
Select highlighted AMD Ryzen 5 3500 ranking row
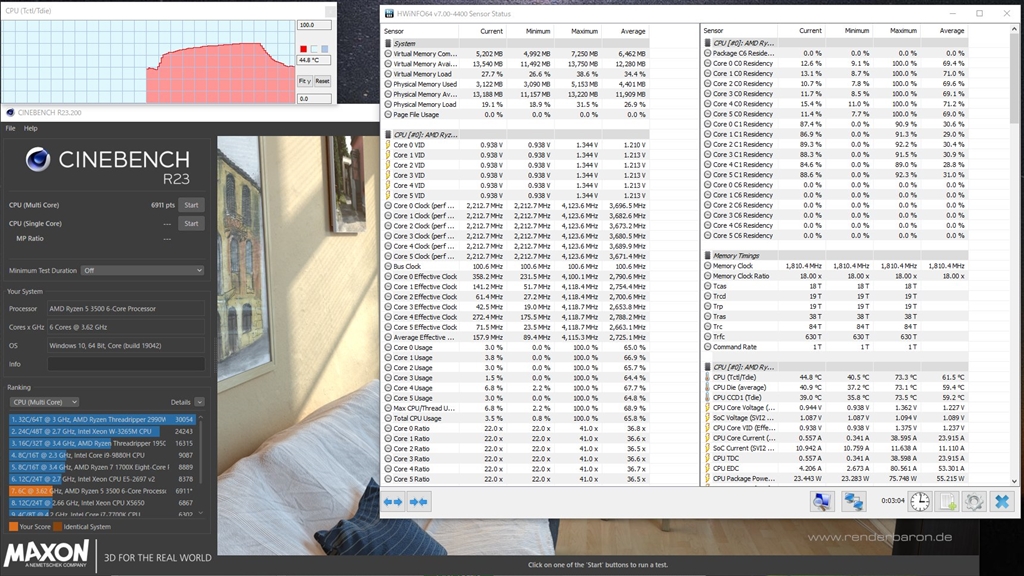(102, 491)
